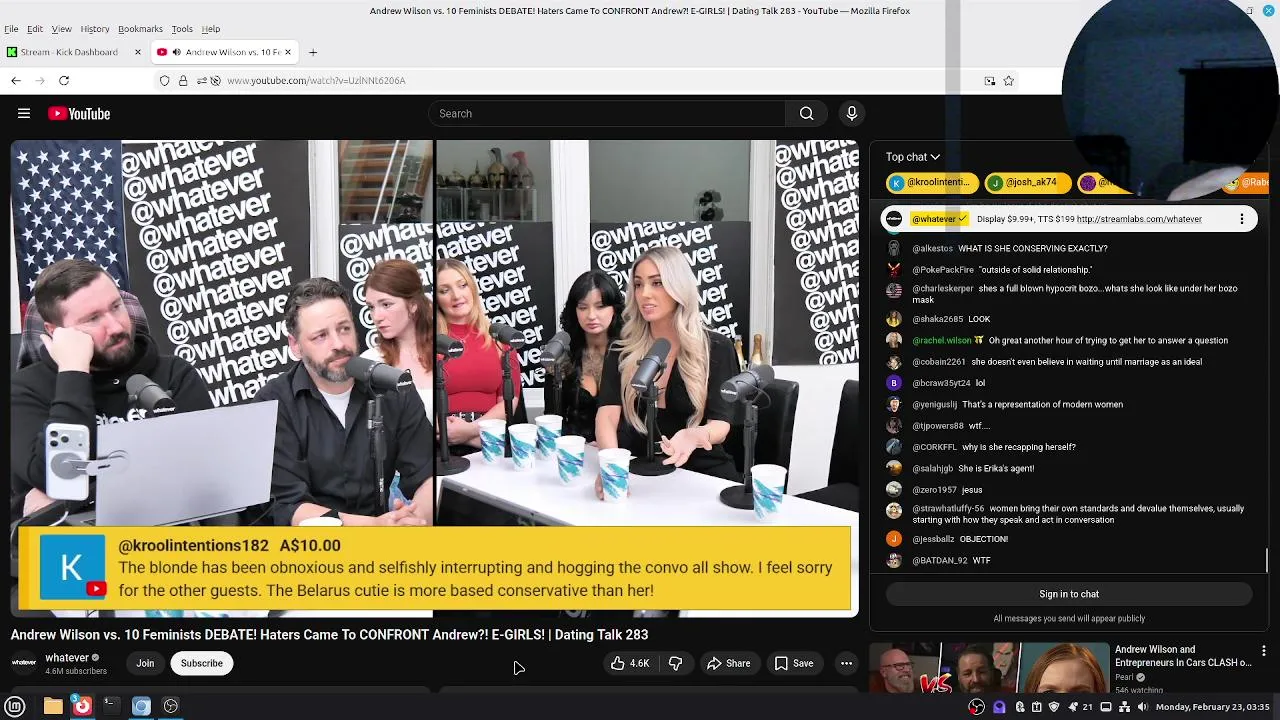Open the File menu
The height and width of the screenshot is (720, 1280).
tap(11, 29)
